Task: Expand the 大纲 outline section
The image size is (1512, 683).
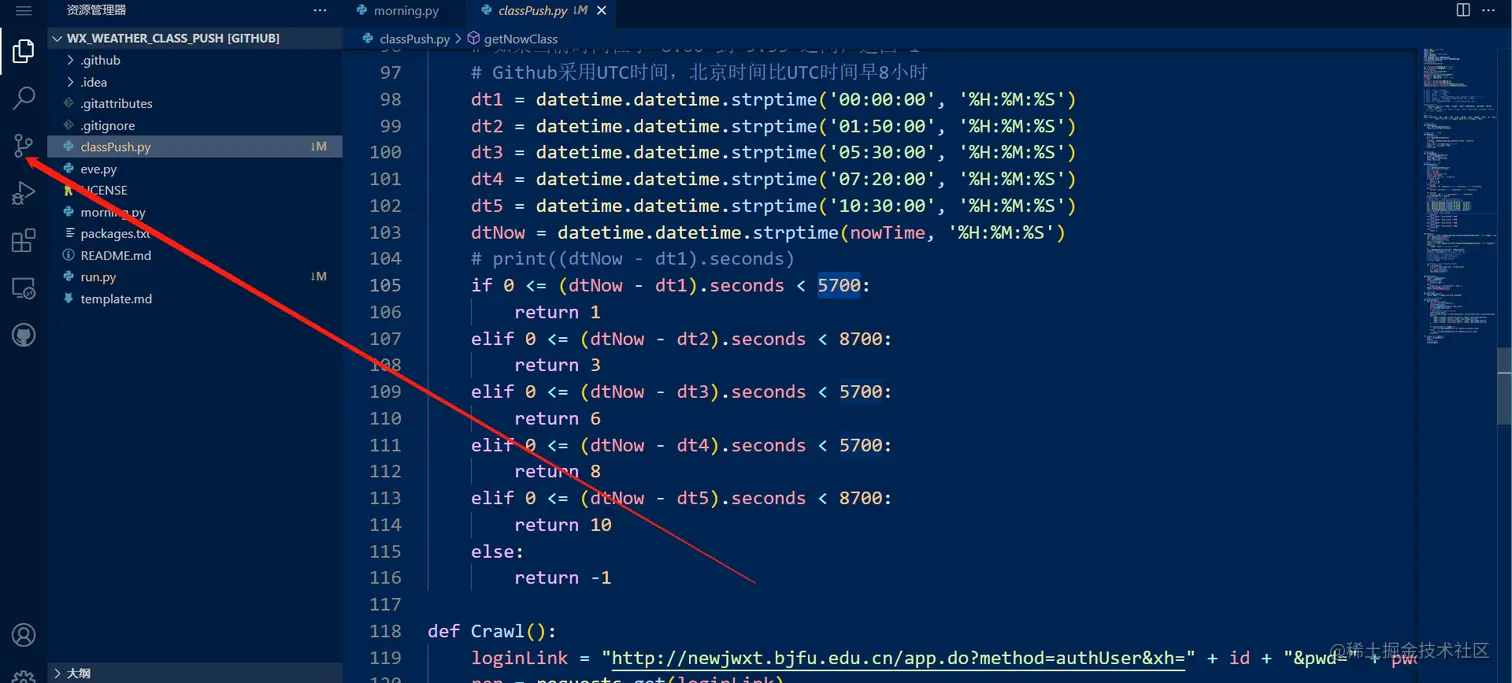Action: (x=194, y=673)
